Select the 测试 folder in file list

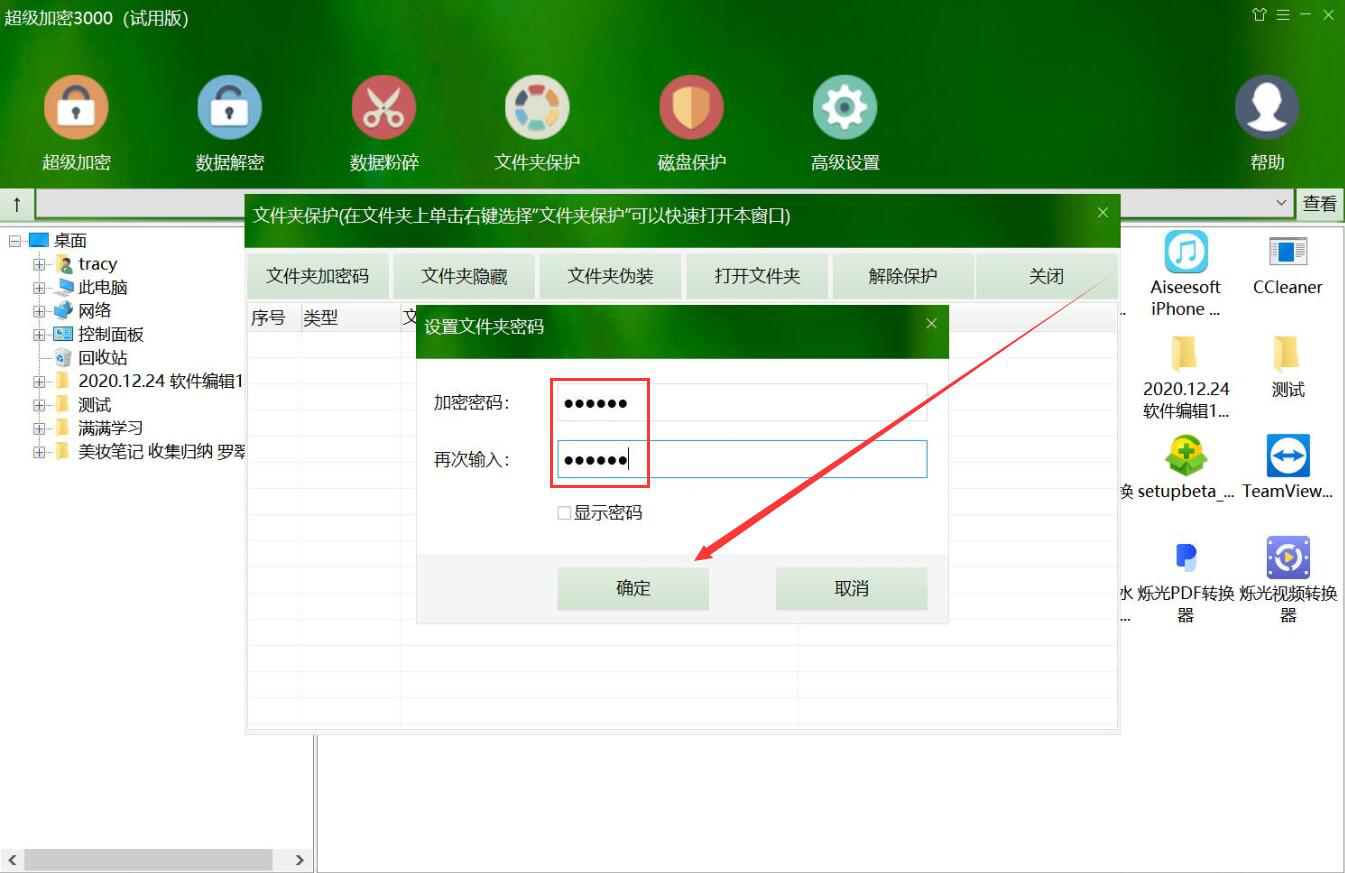pos(1288,366)
